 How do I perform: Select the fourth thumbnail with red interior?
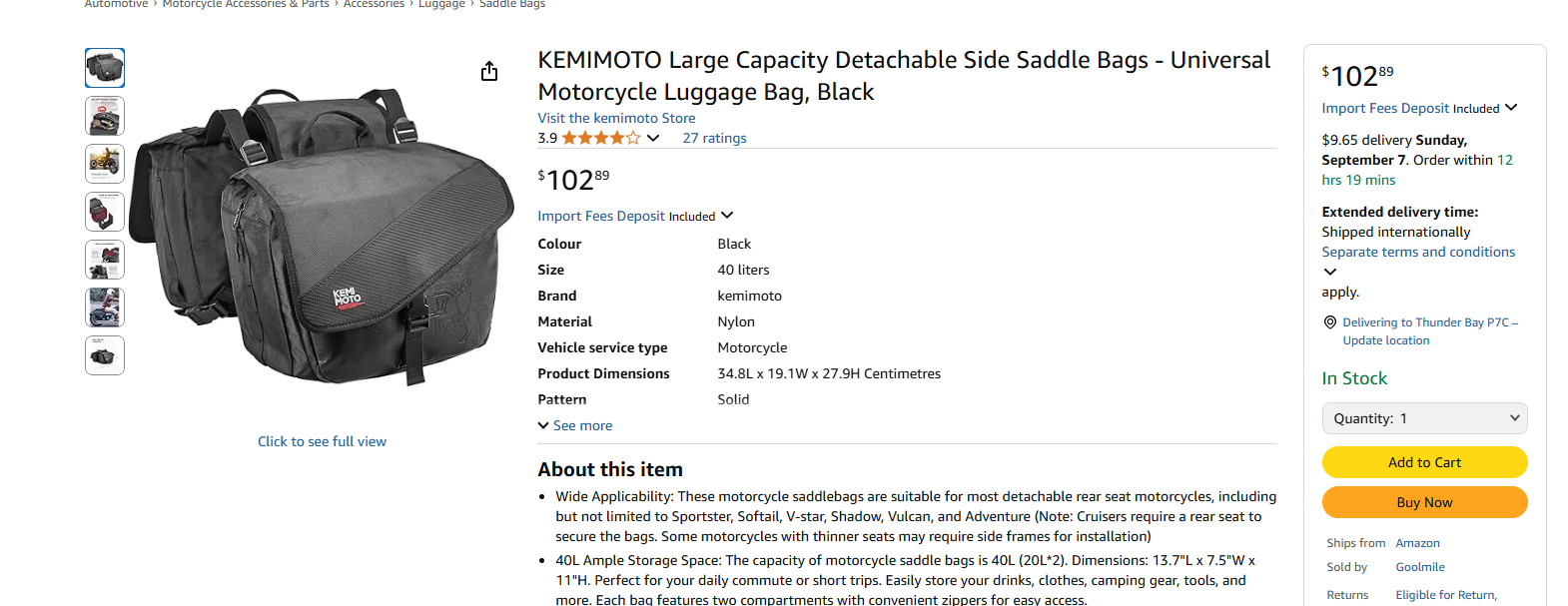click(105, 212)
